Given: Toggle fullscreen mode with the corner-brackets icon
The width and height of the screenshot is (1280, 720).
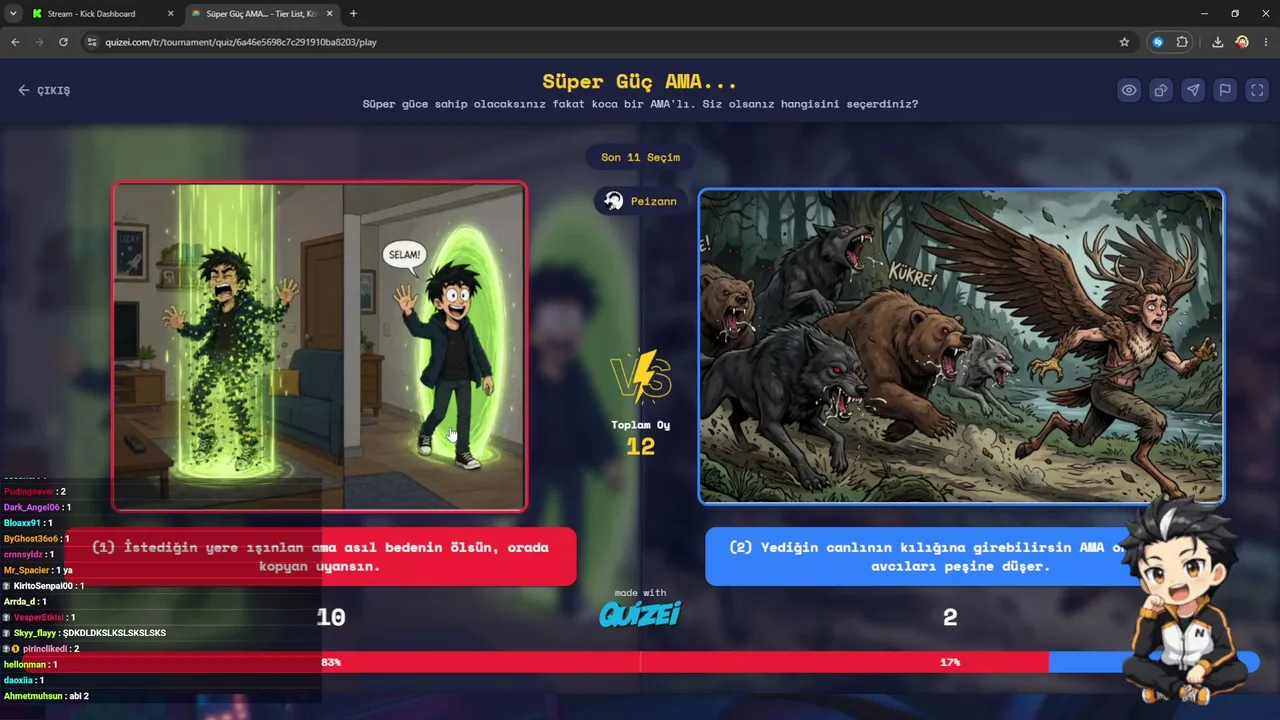Looking at the screenshot, I should tap(1257, 90).
